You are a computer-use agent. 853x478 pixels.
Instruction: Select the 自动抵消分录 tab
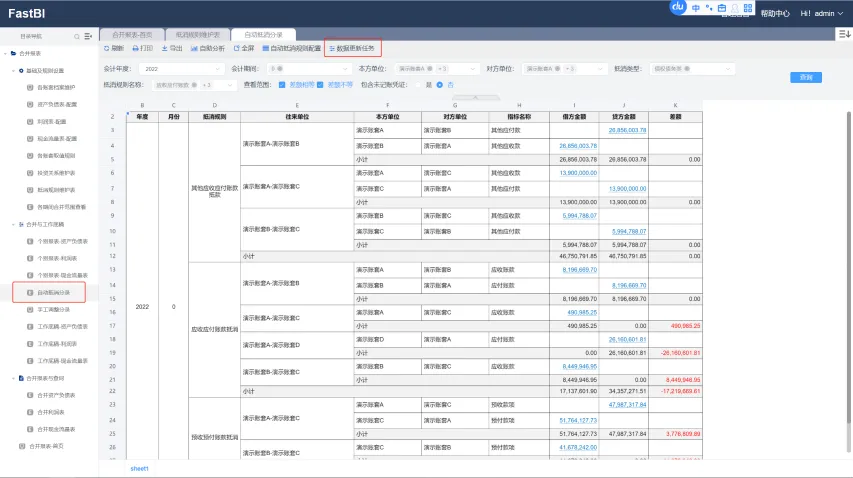click(263, 35)
